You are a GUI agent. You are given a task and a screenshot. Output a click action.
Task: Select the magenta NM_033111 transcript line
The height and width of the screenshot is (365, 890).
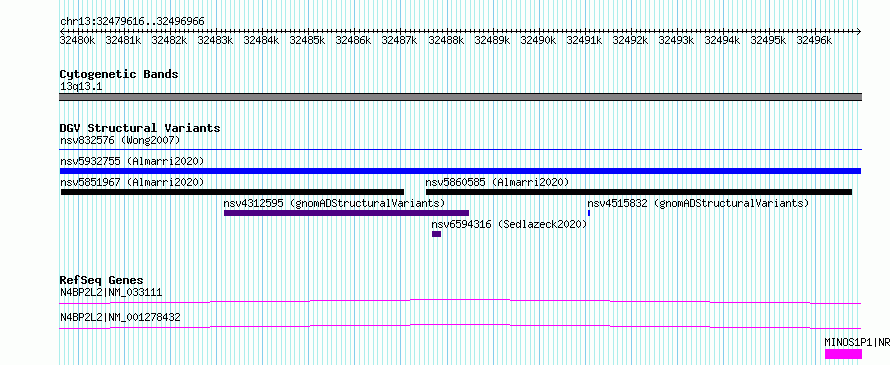[460, 301]
